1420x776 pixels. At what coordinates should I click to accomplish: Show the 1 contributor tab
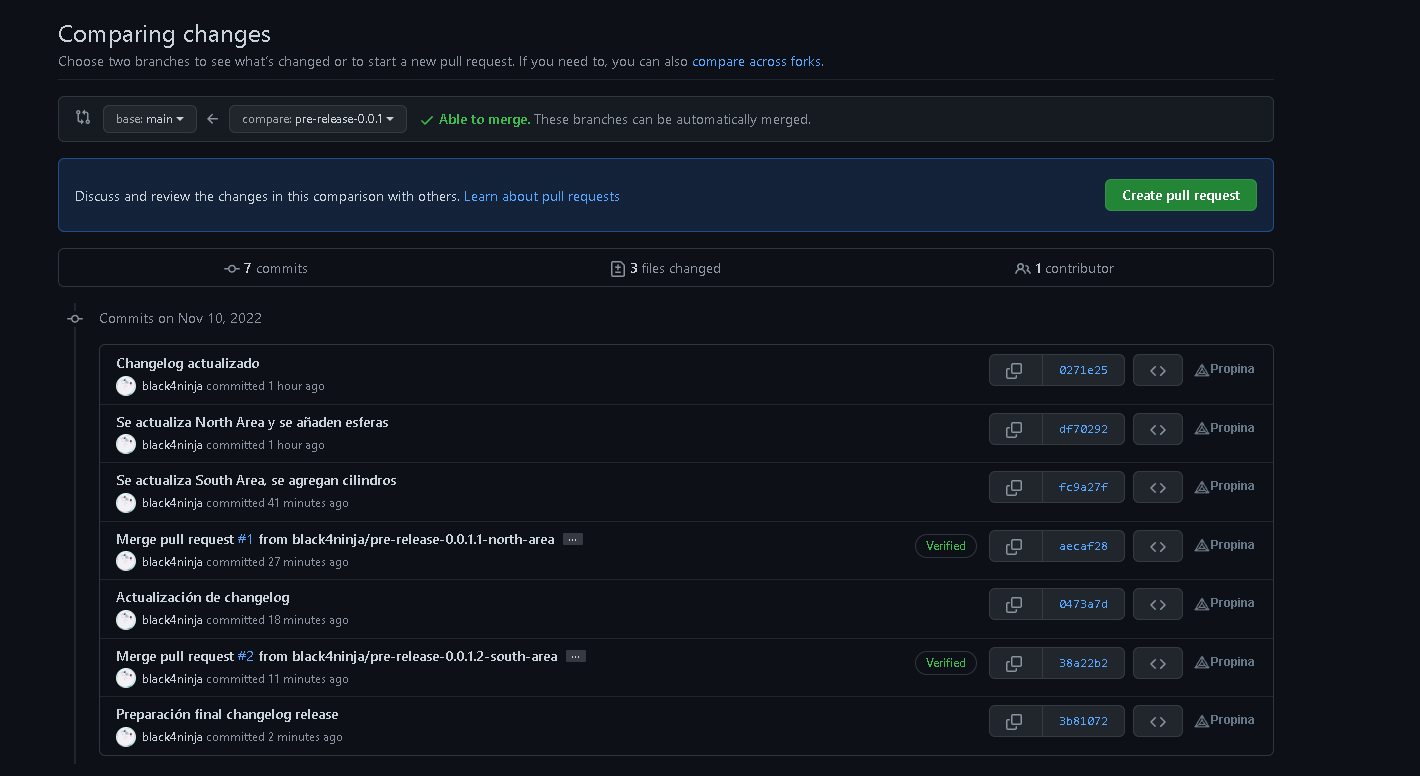1065,268
